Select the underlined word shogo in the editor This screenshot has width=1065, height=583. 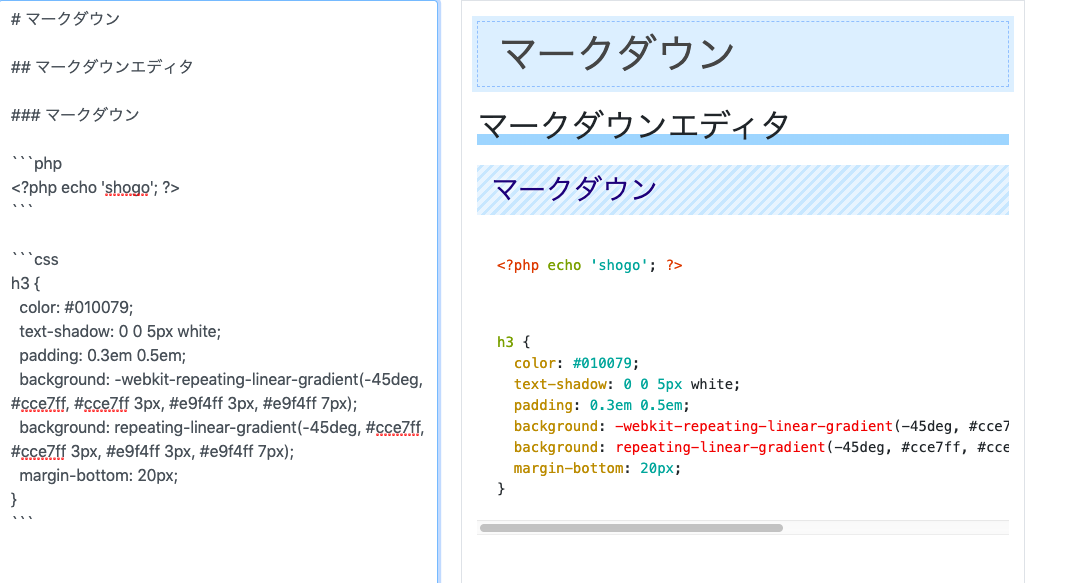coord(127,187)
